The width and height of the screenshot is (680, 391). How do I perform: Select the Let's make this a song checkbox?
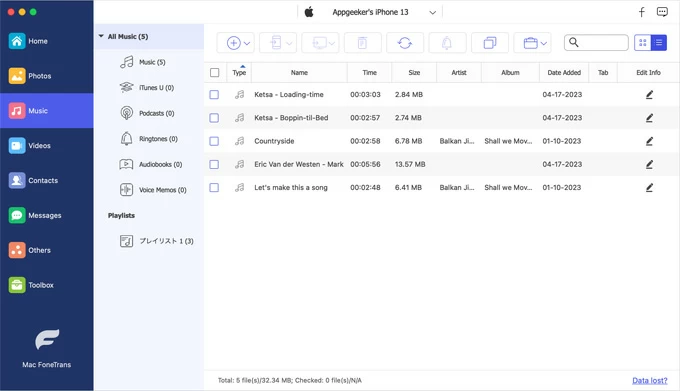214,188
